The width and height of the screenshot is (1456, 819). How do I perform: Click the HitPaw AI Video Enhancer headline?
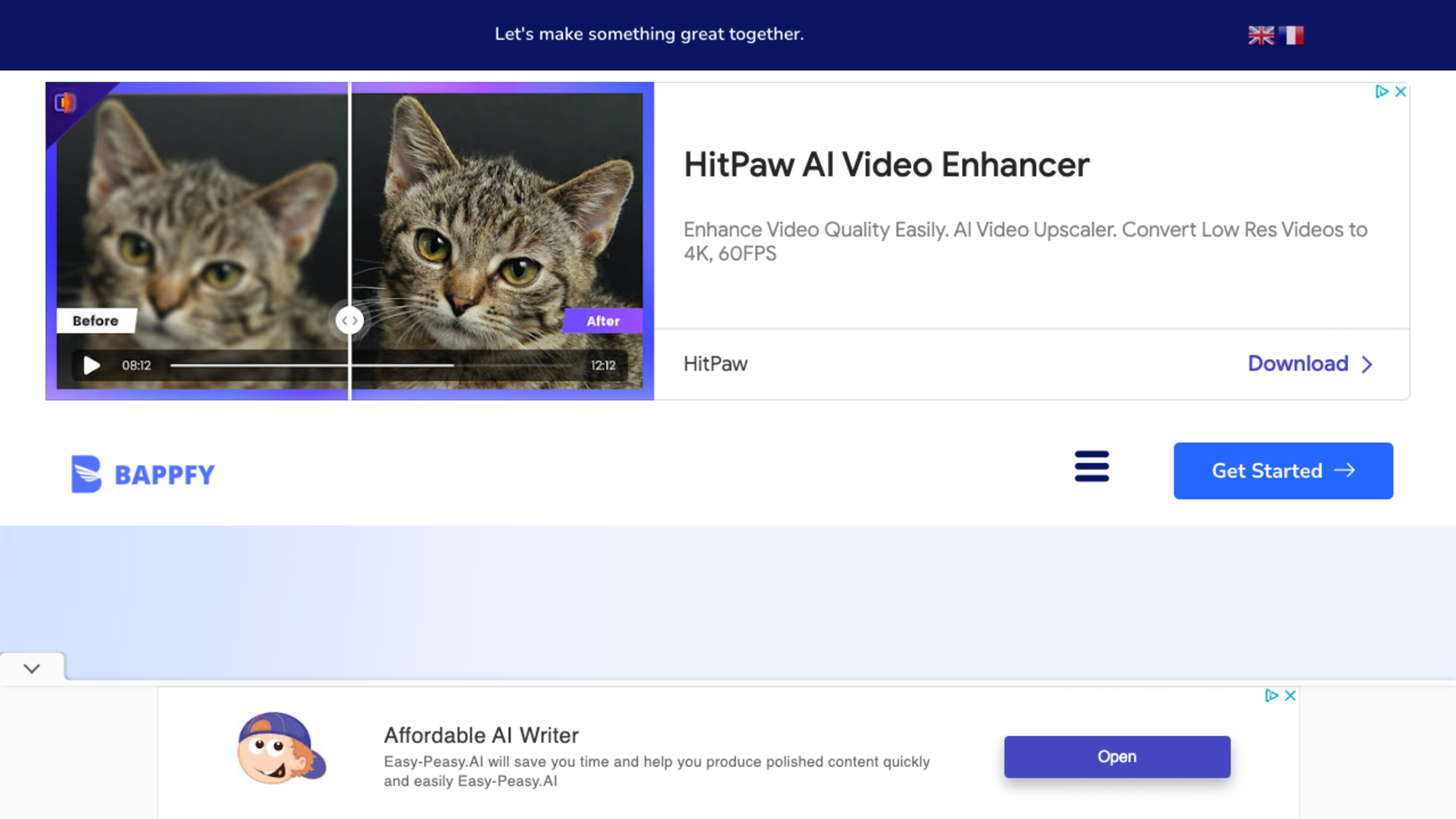point(886,165)
